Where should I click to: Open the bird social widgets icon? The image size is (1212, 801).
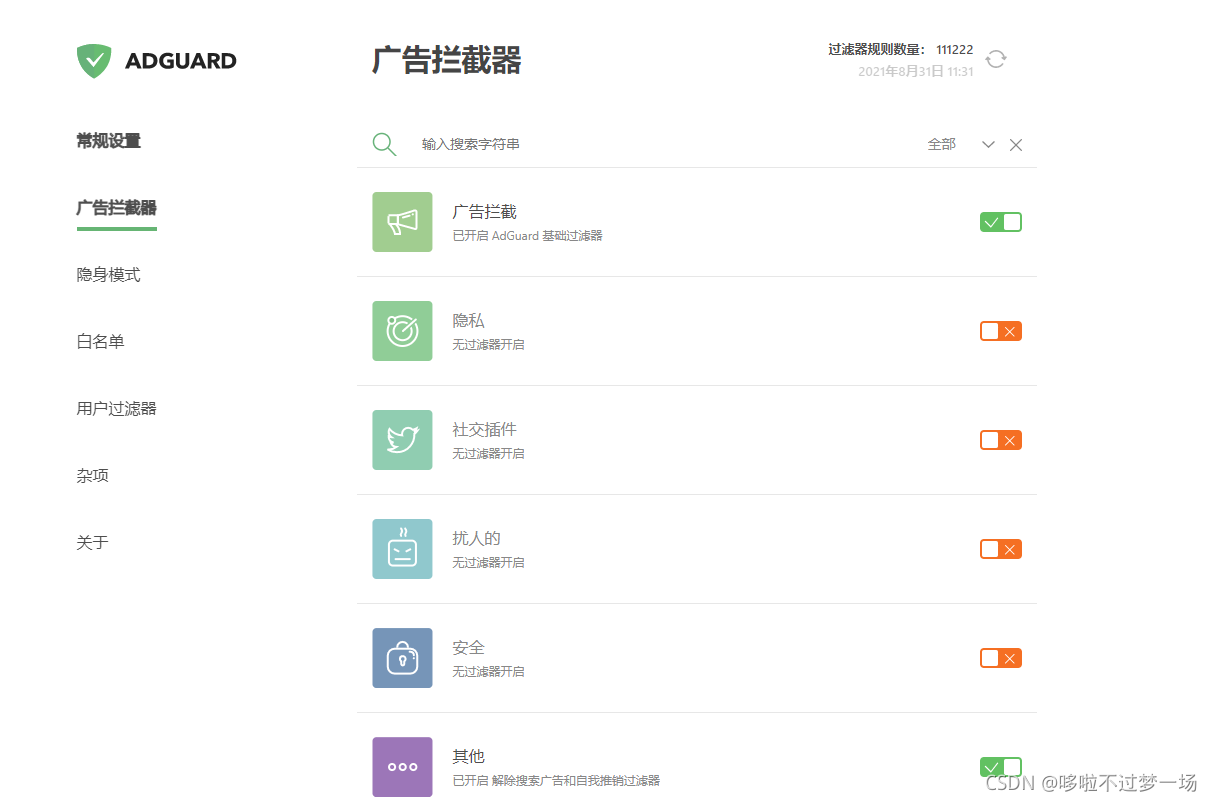(402, 440)
